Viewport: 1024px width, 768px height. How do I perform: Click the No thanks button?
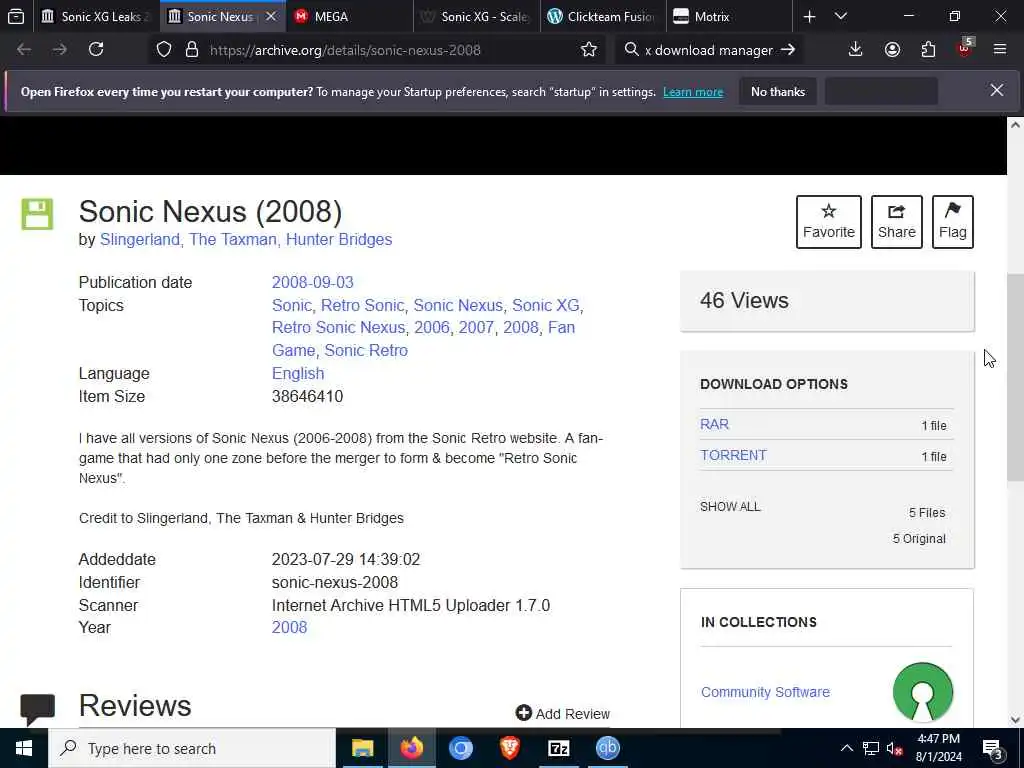[x=778, y=91]
